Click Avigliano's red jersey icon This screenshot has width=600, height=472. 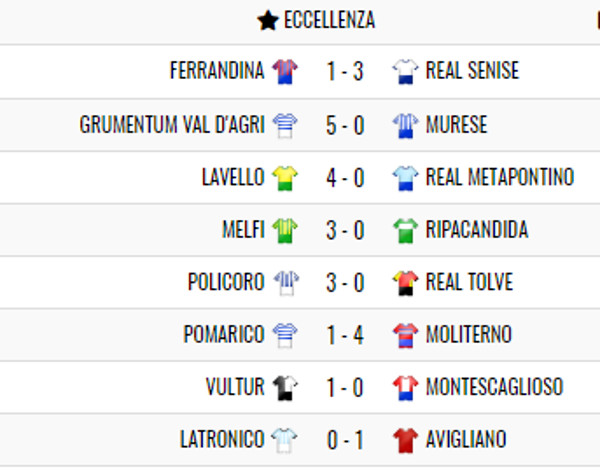coord(405,440)
